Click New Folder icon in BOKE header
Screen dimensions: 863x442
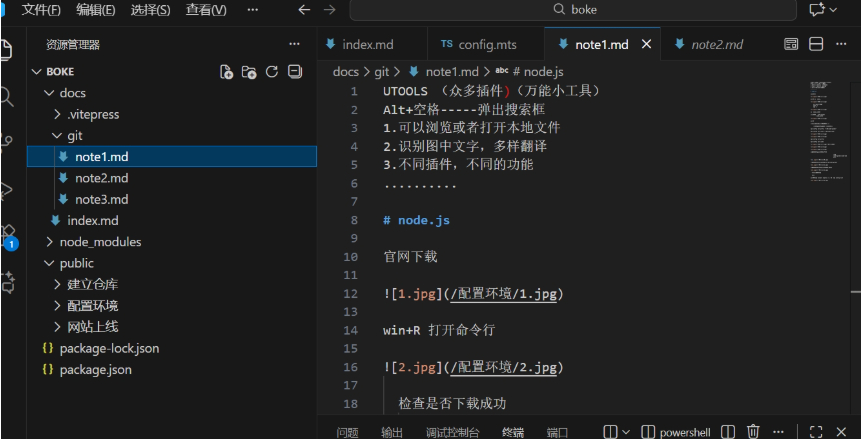[x=249, y=72]
